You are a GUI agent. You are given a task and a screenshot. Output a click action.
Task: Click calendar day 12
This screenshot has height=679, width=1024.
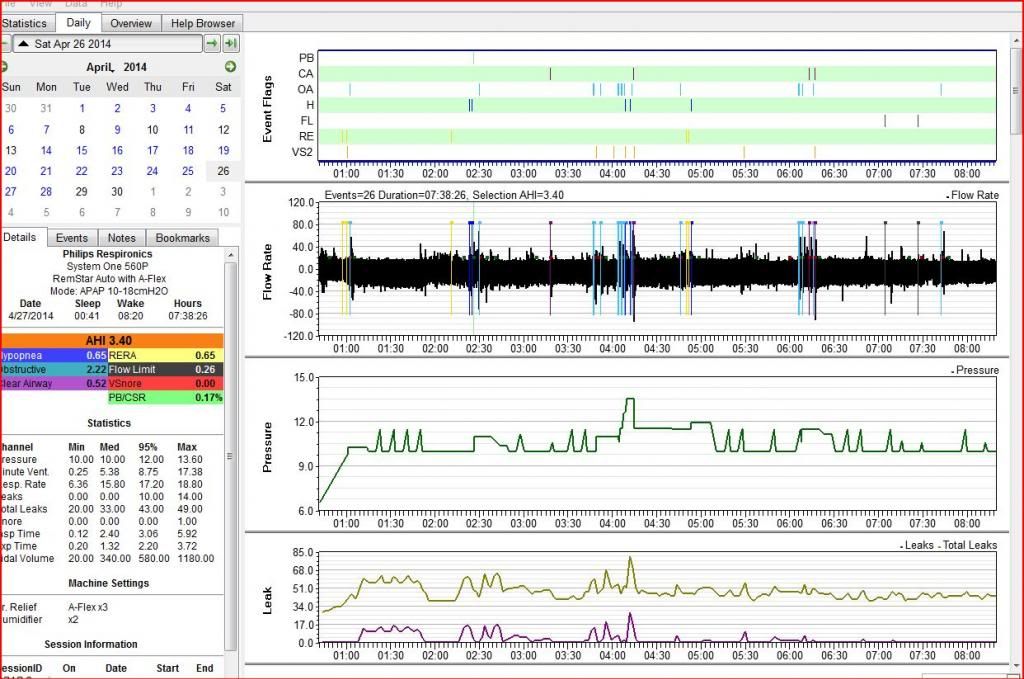[223, 129]
